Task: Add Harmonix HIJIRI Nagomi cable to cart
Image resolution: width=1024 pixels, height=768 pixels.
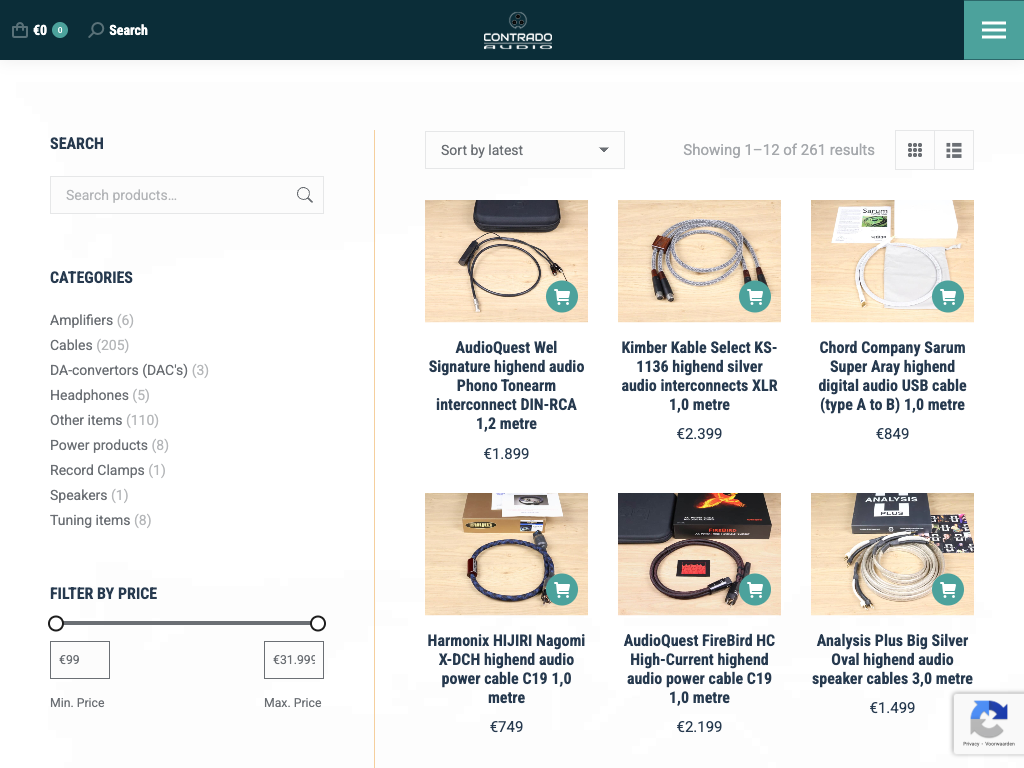Action: pyautogui.click(x=562, y=589)
